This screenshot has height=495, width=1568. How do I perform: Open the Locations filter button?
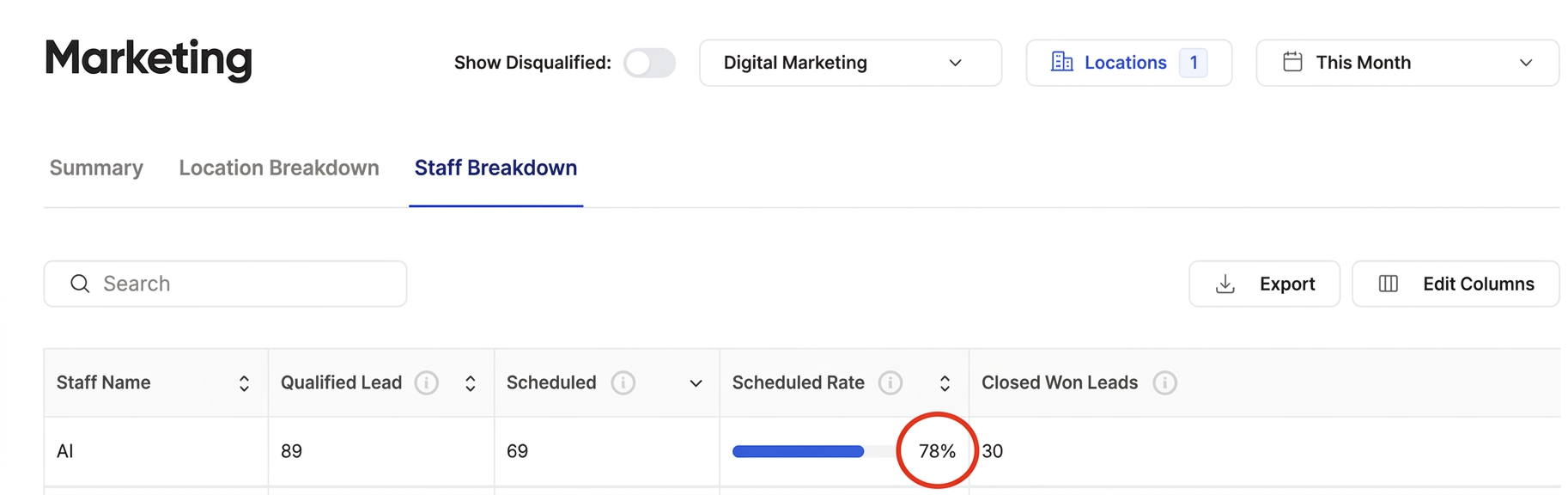tap(1128, 63)
